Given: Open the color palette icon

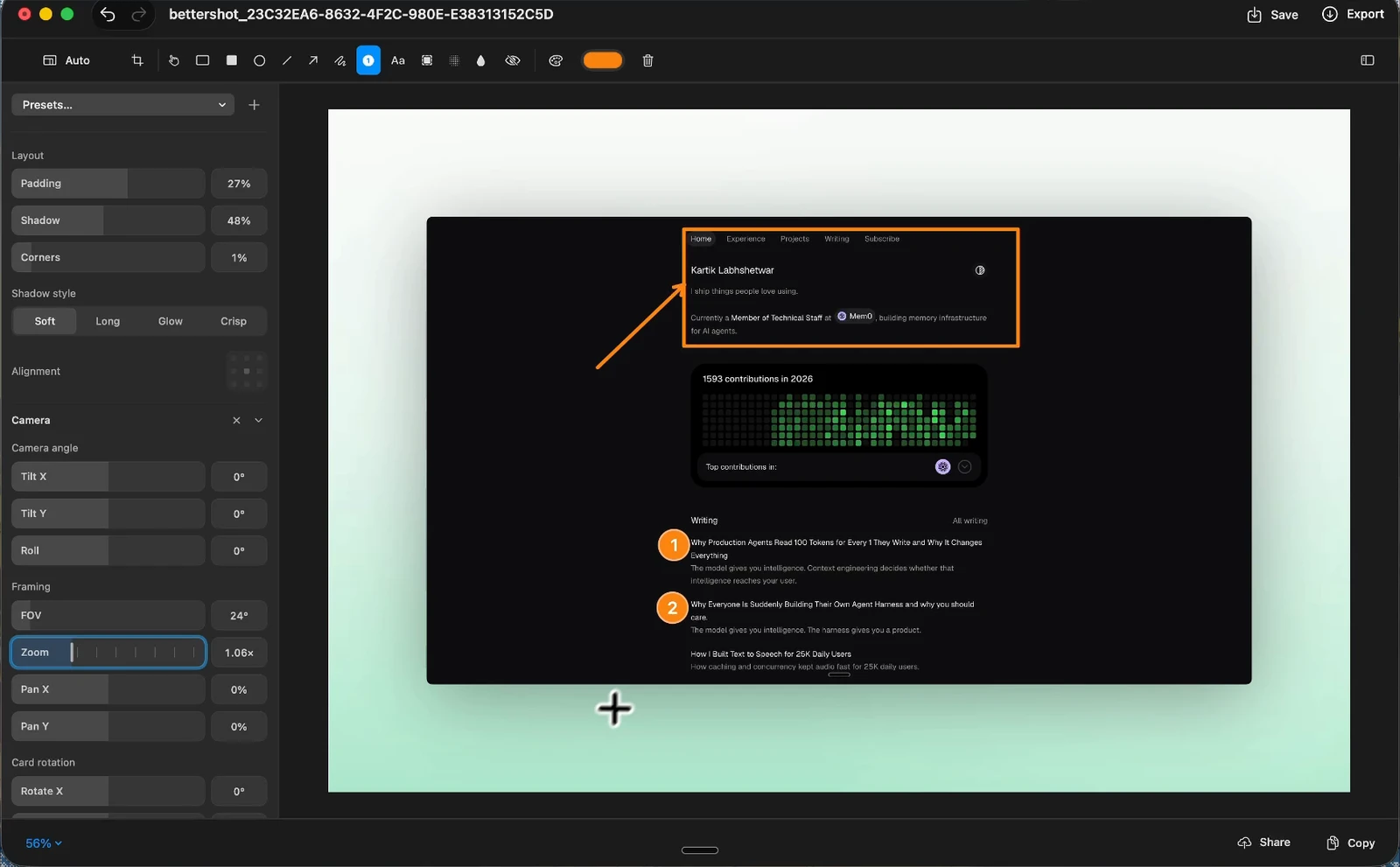Looking at the screenshot, I should [556, 60].
